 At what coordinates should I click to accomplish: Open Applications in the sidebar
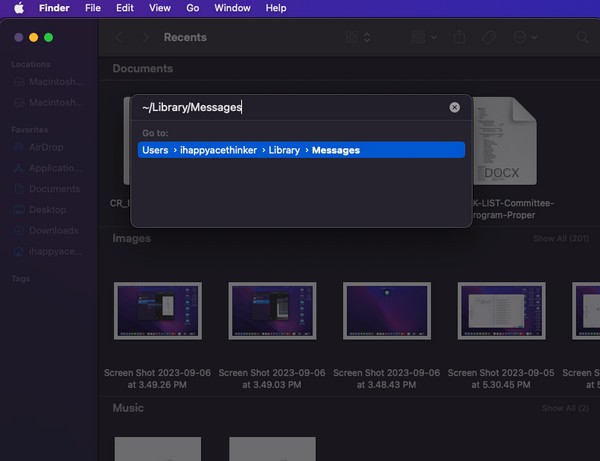pos(47,168)
